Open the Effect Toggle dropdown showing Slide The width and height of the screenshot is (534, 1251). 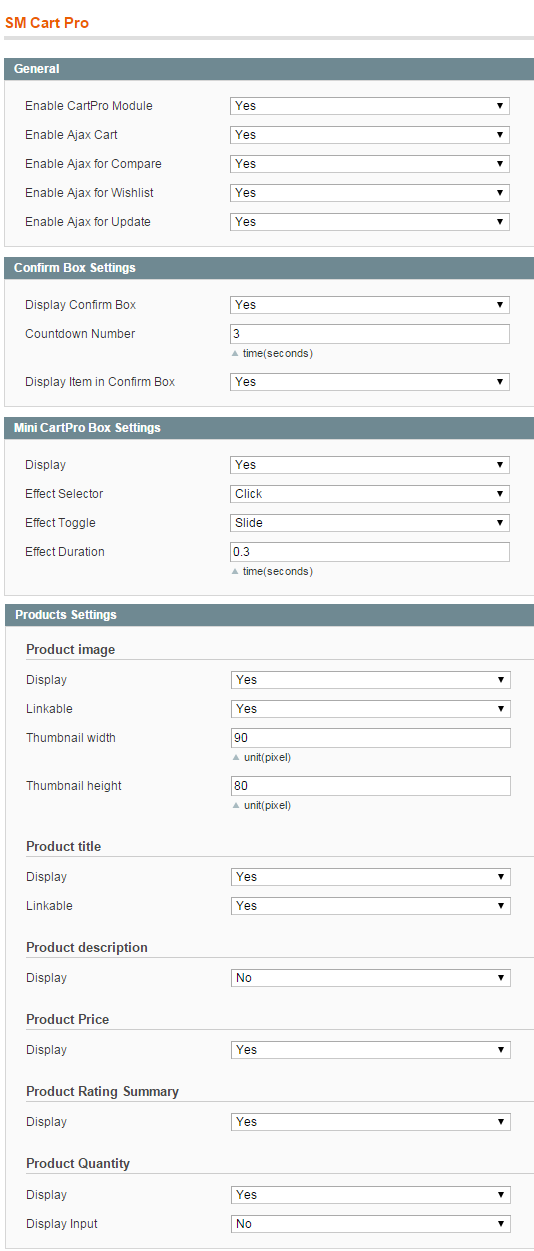point(370,523)
